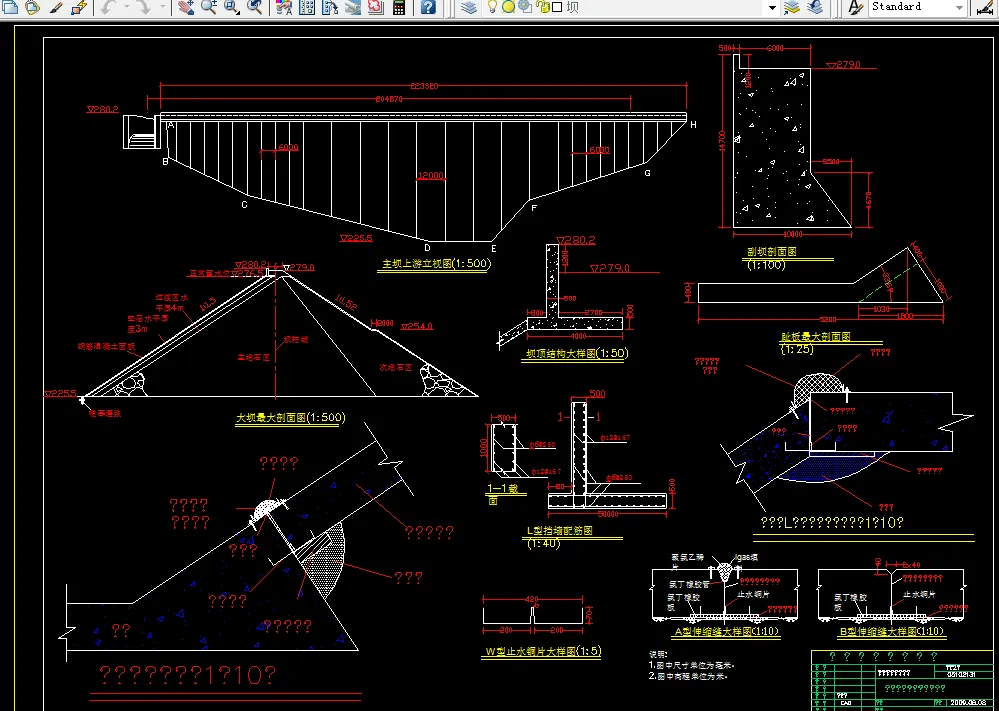Select the Zoom Window tool
The width and height of the screenshot is (999, 711).
(x=231, y=7)
